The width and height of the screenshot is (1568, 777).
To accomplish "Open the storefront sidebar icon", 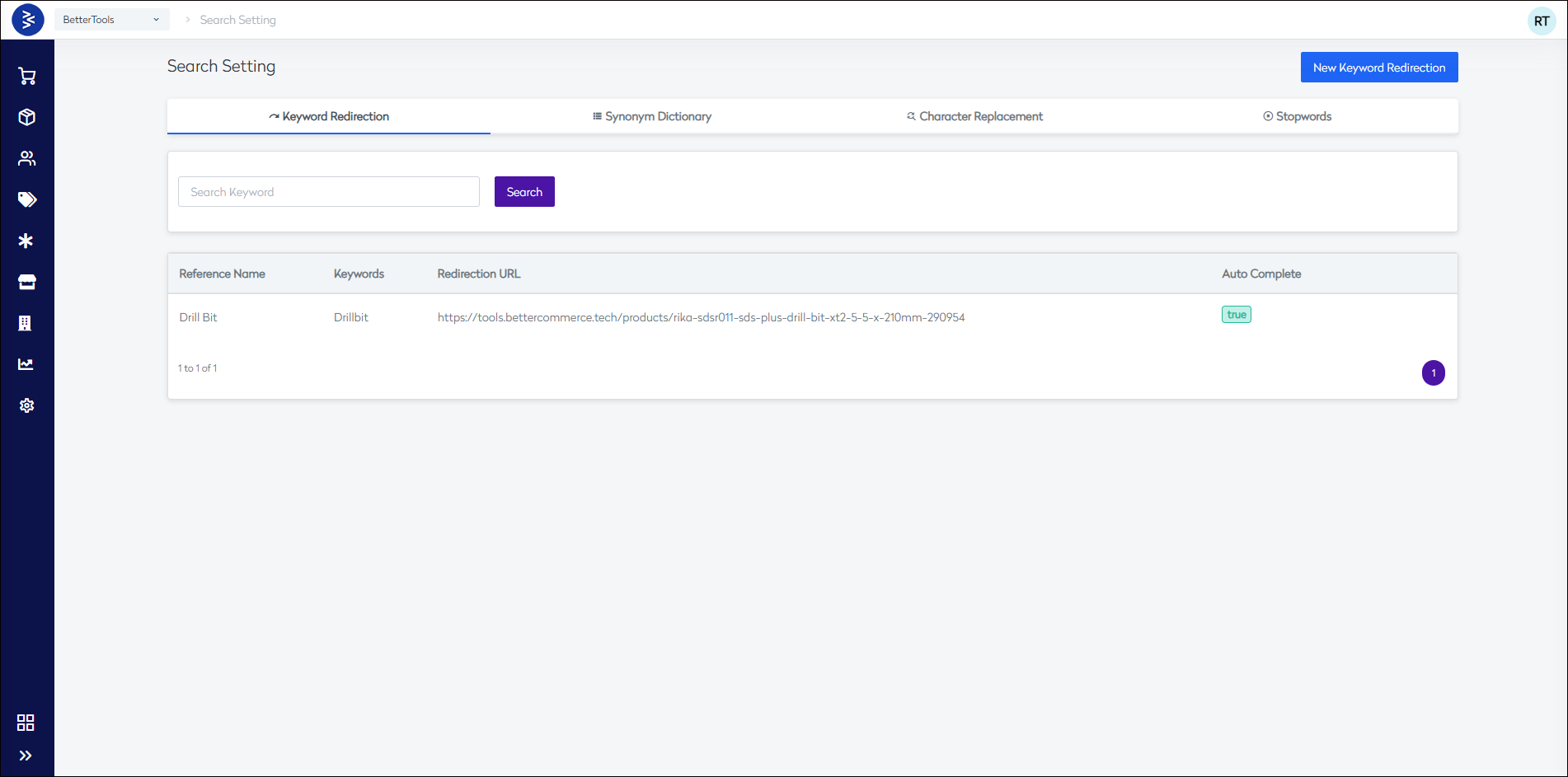I will 27,282.
